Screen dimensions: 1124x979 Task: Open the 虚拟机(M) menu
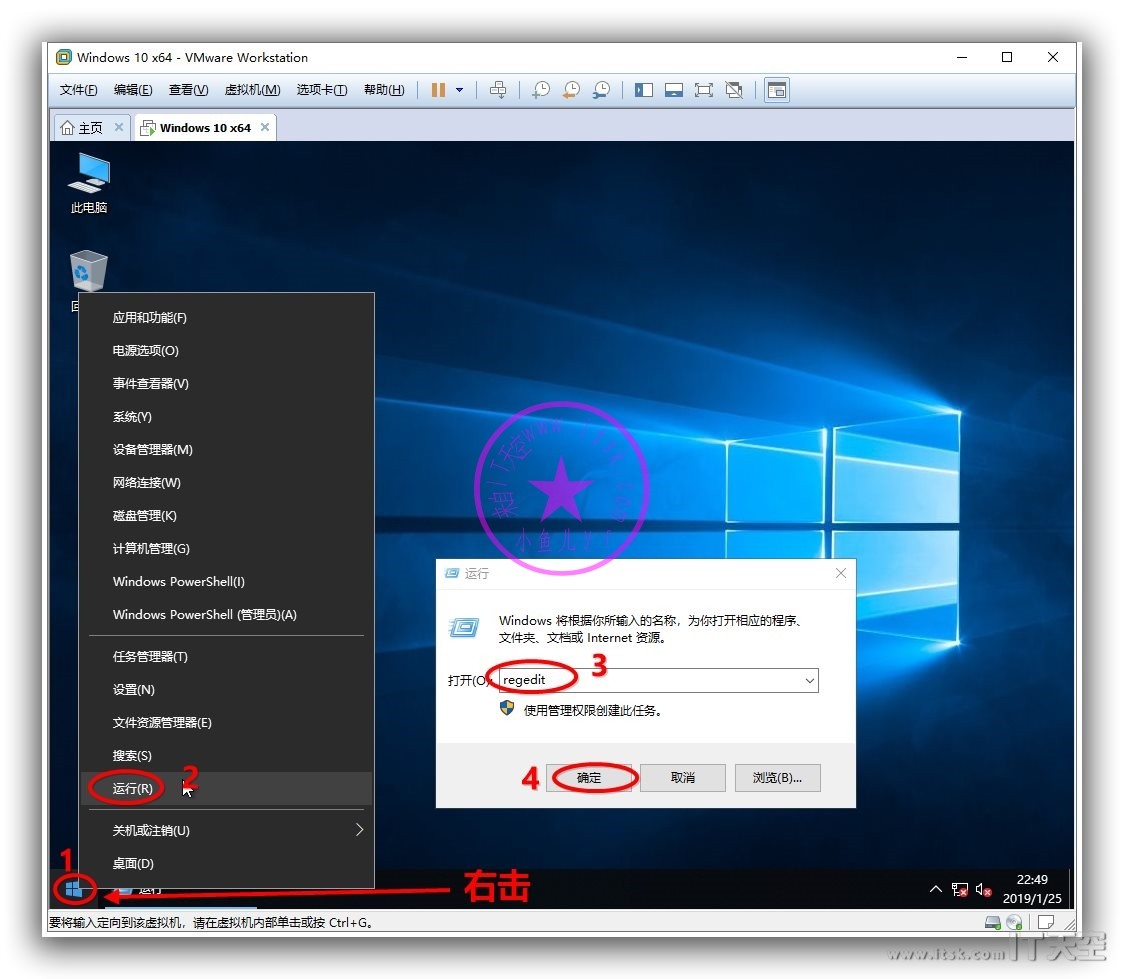point(252,90)
